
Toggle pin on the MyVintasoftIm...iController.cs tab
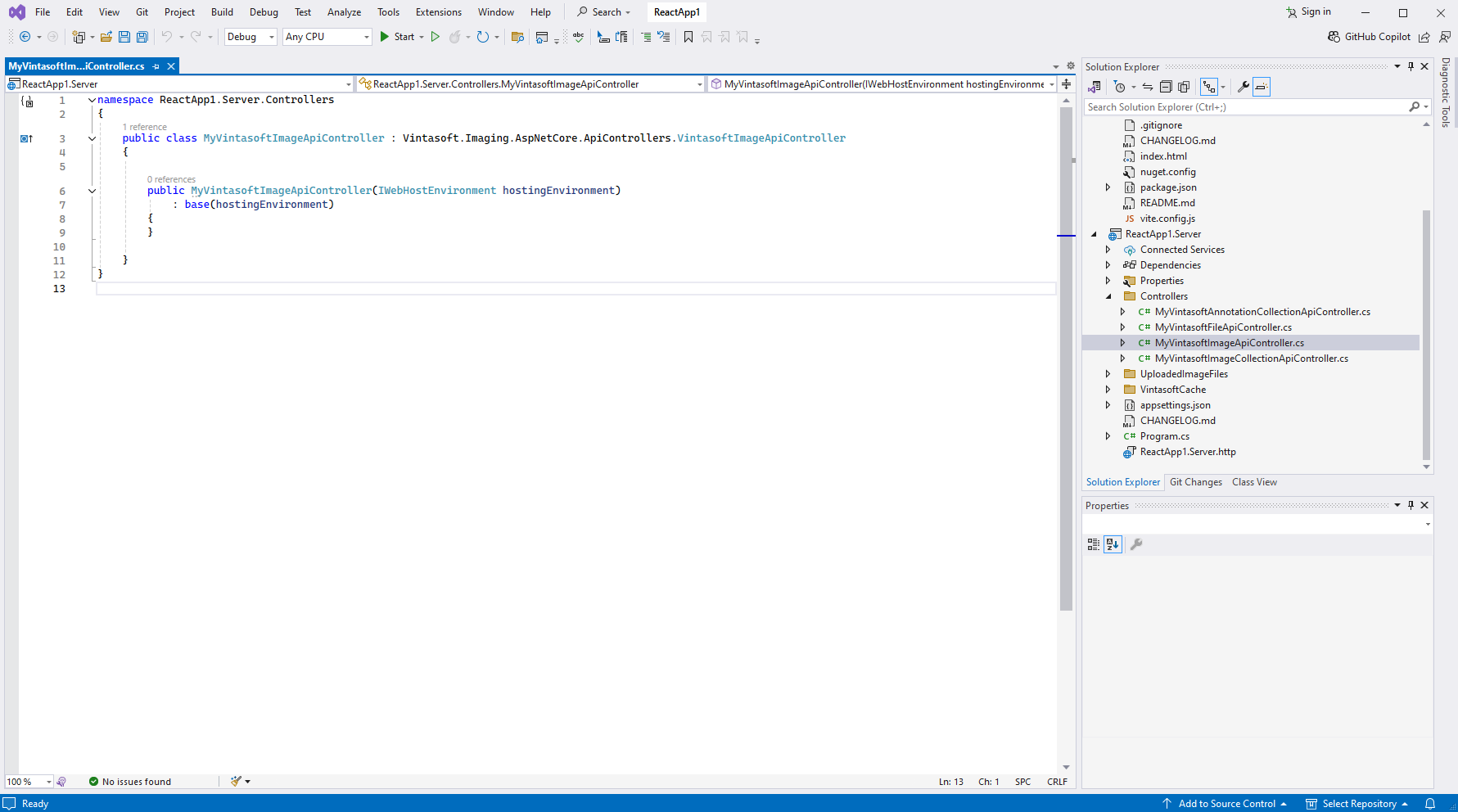tap(156, 66)
